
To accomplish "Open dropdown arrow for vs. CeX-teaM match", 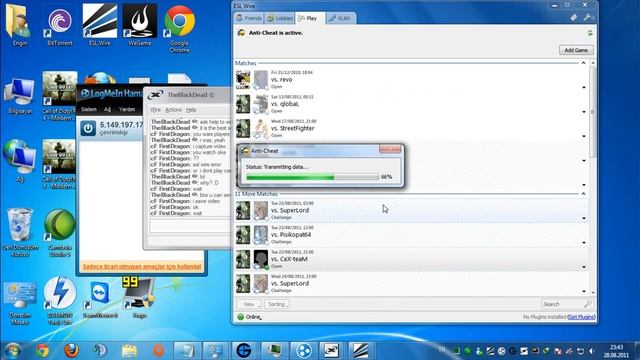I will [584, 267].
